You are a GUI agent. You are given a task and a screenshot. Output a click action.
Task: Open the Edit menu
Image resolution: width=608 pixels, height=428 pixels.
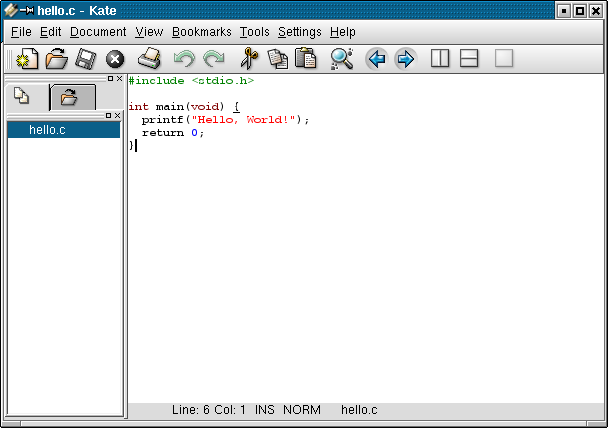point(51,32)
